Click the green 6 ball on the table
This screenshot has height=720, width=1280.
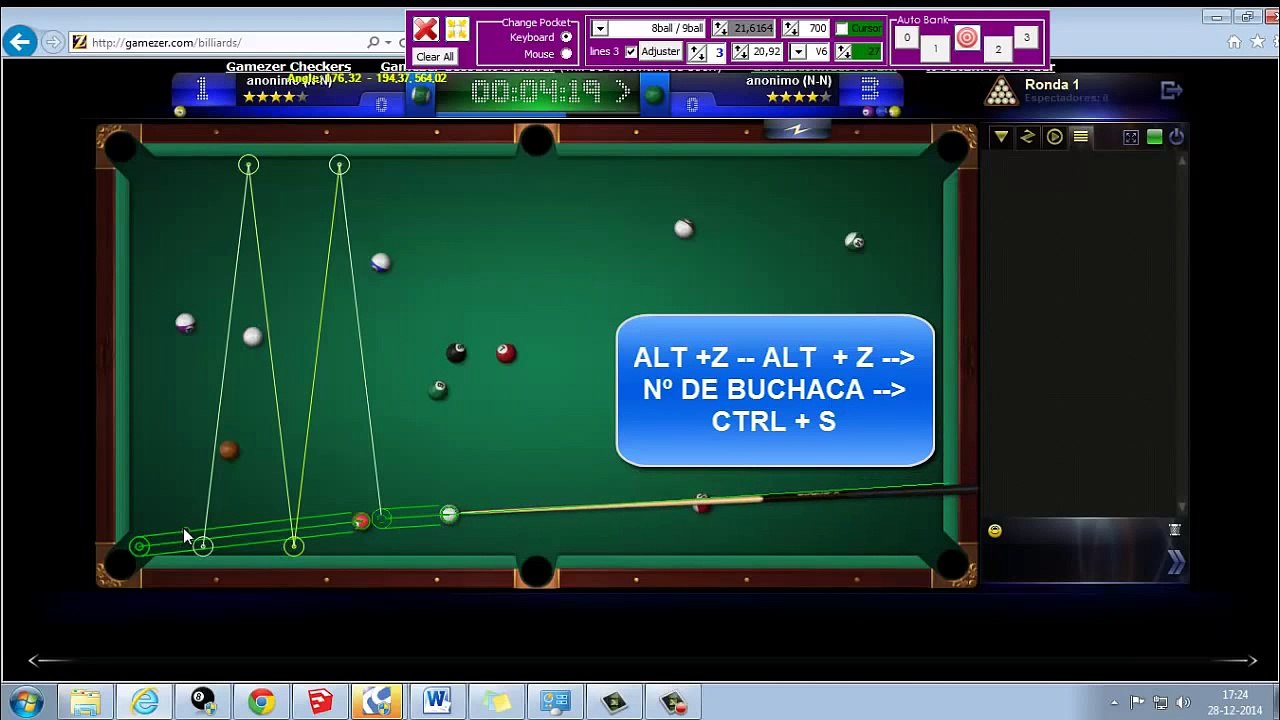(438, 390)
